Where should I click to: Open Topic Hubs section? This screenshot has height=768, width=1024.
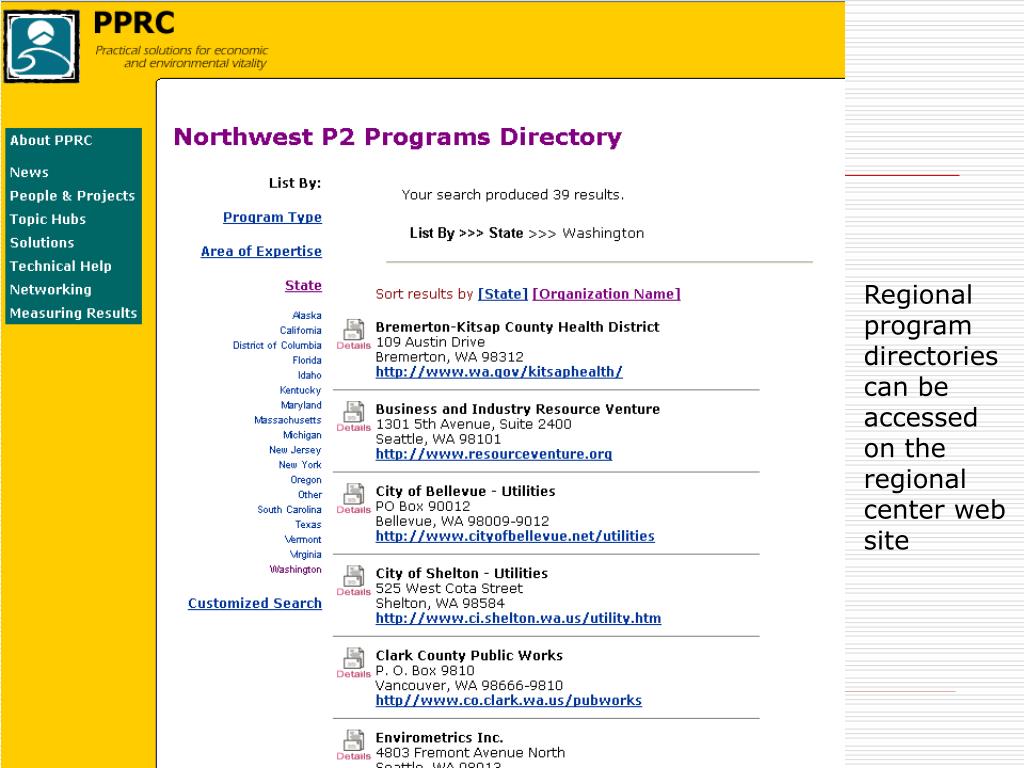tap(48, 219)
